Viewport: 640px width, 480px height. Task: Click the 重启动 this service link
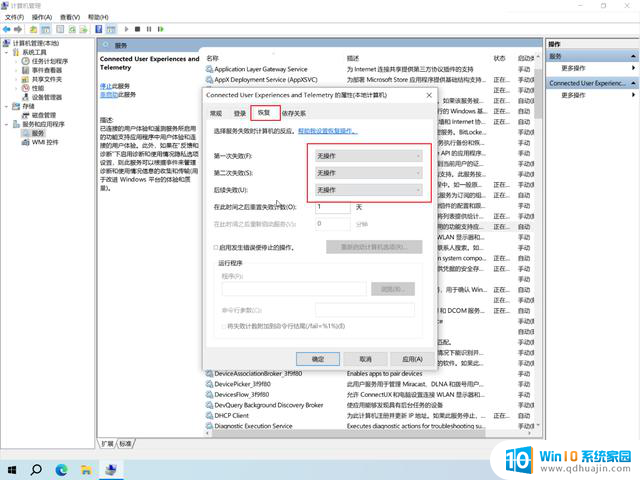(109, 95)
